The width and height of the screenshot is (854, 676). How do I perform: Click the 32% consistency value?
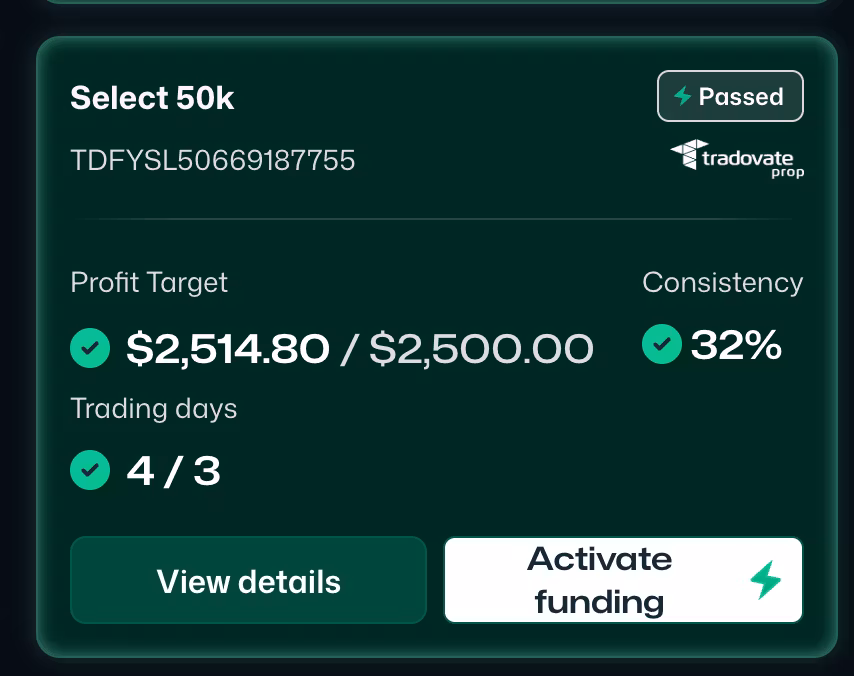(x=736, y=345)
